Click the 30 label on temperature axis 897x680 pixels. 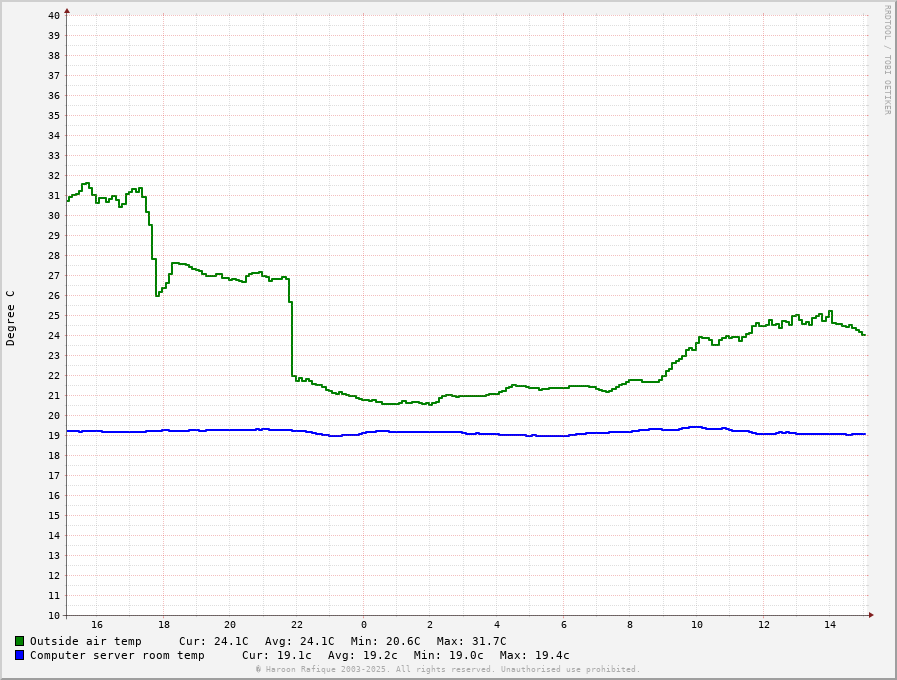[54, 216]
